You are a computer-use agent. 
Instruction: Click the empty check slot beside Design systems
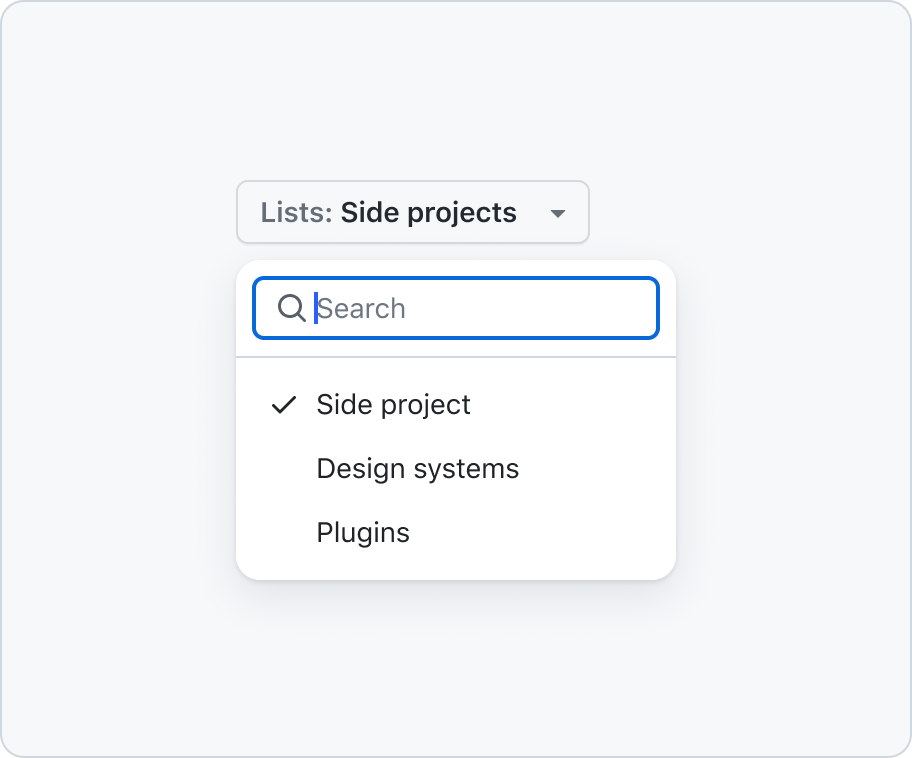[x=284, y=469]
